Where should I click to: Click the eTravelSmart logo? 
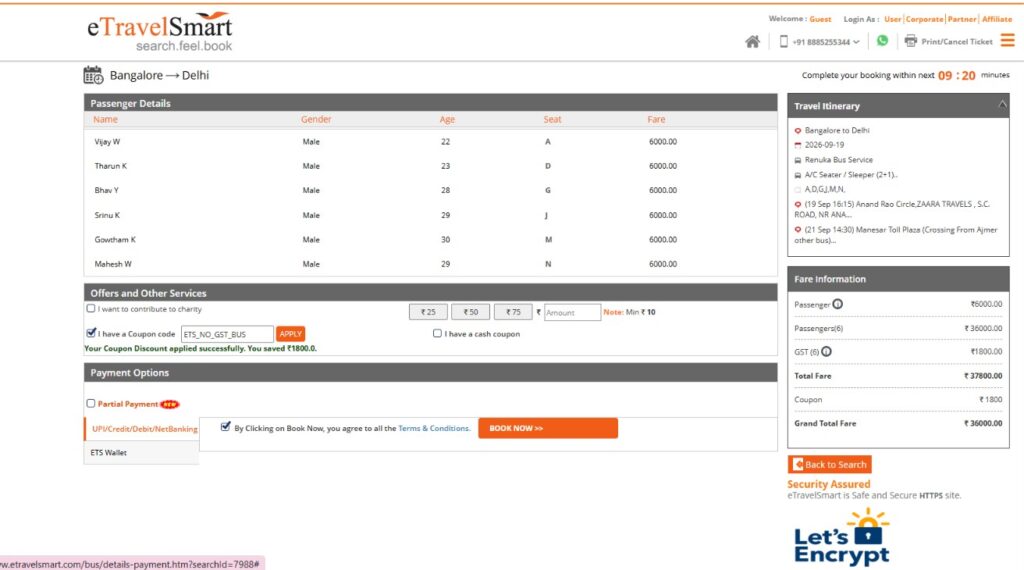[x=160, y=31]
